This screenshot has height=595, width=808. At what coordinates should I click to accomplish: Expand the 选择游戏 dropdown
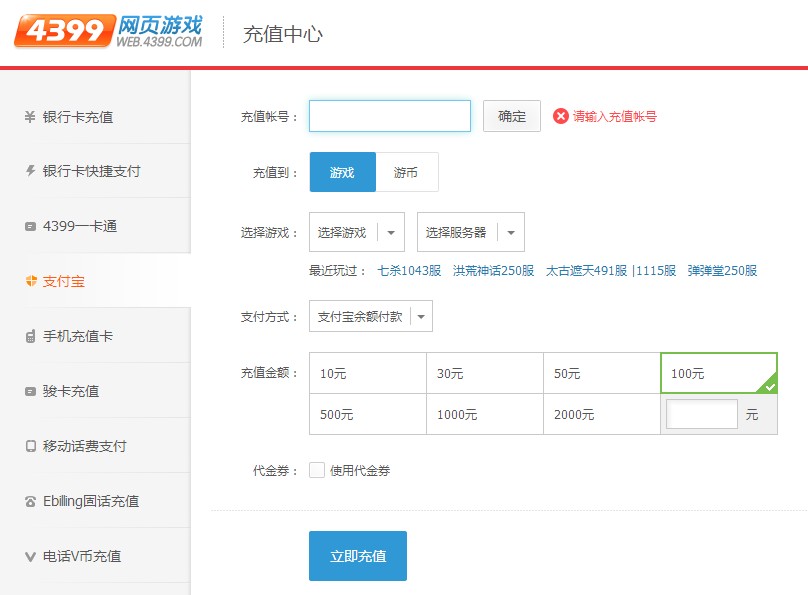coord(357,232)
